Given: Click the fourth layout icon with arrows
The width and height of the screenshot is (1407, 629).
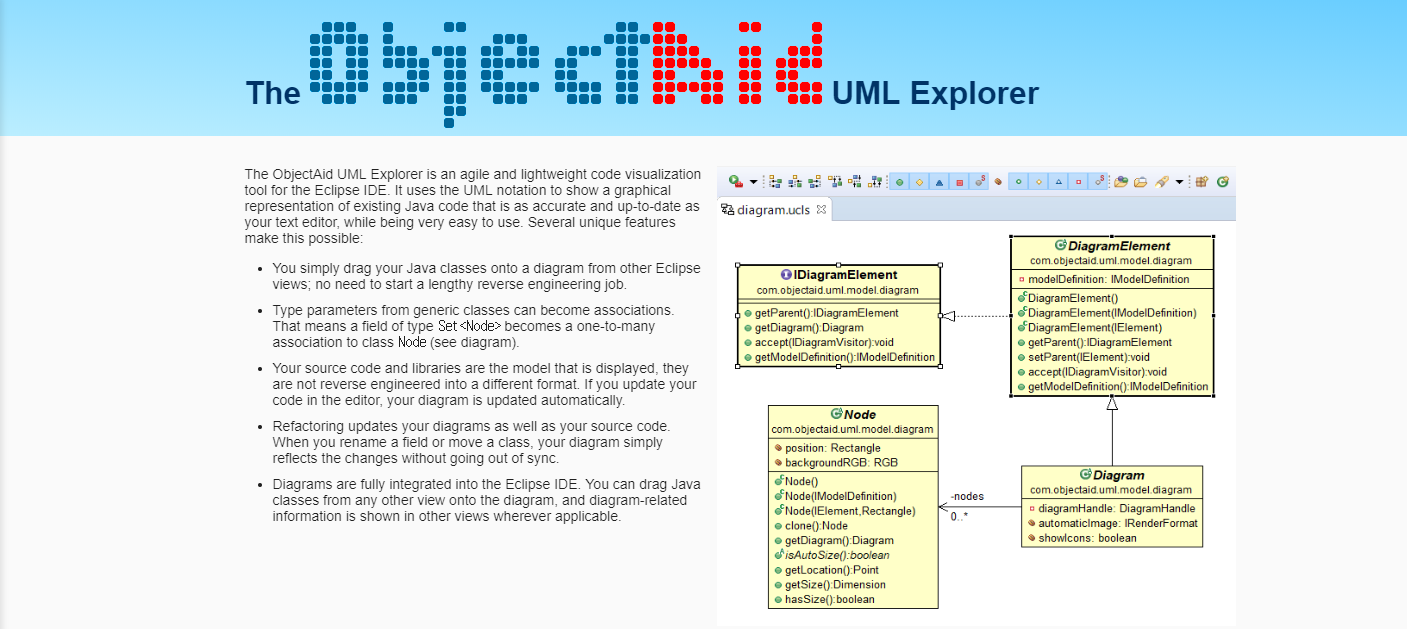Looking at the screenshot, I should coord(835,182).
